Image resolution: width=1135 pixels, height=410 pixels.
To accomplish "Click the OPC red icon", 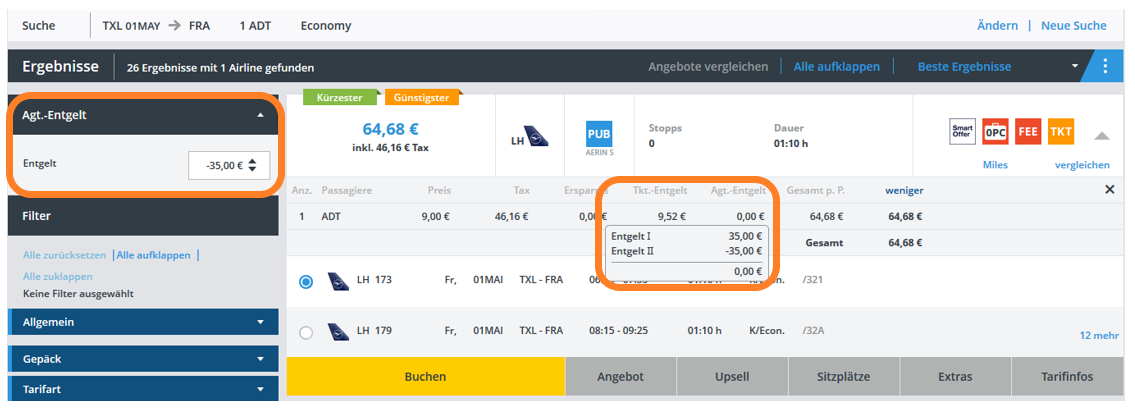I will [995, 132].
